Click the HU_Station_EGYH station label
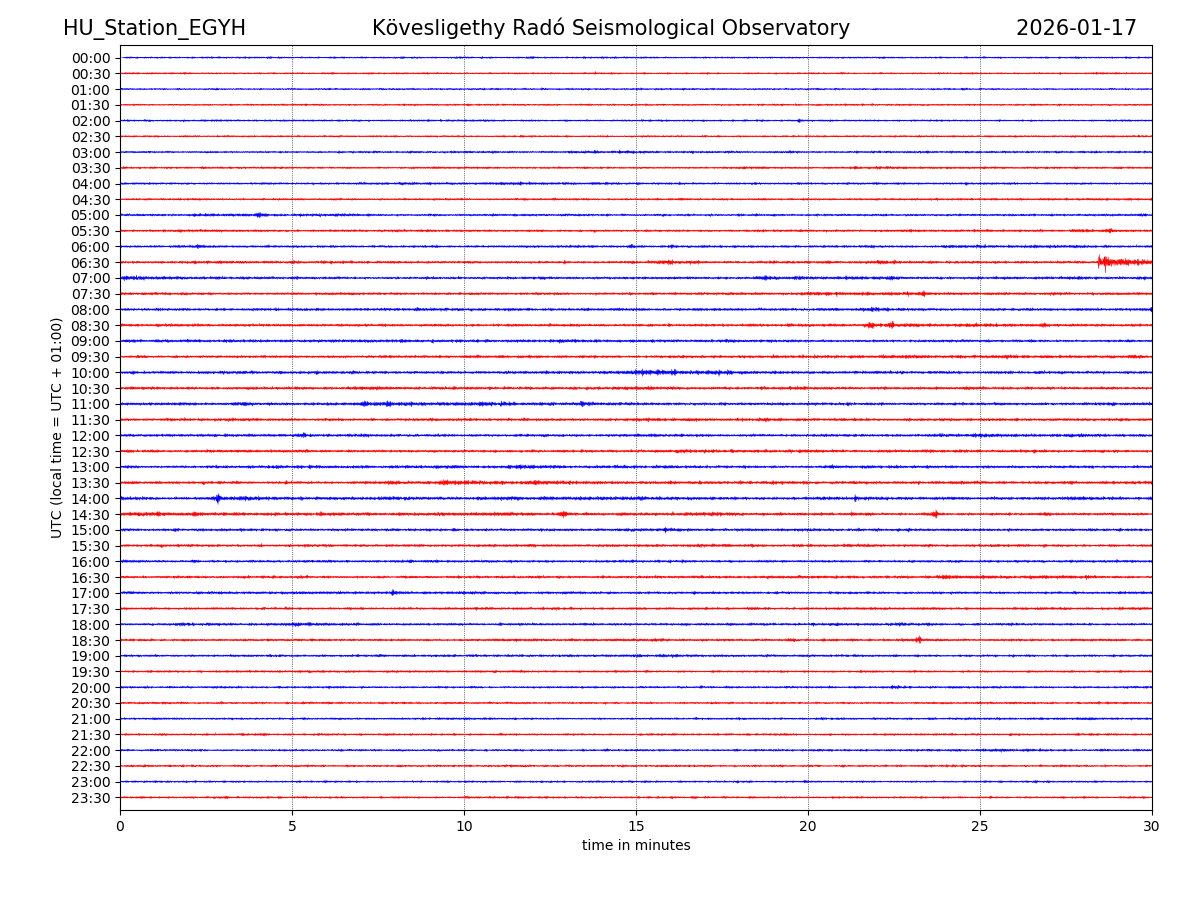The height and width of the screenshot is (900, 1200). (x=154, y=28)
